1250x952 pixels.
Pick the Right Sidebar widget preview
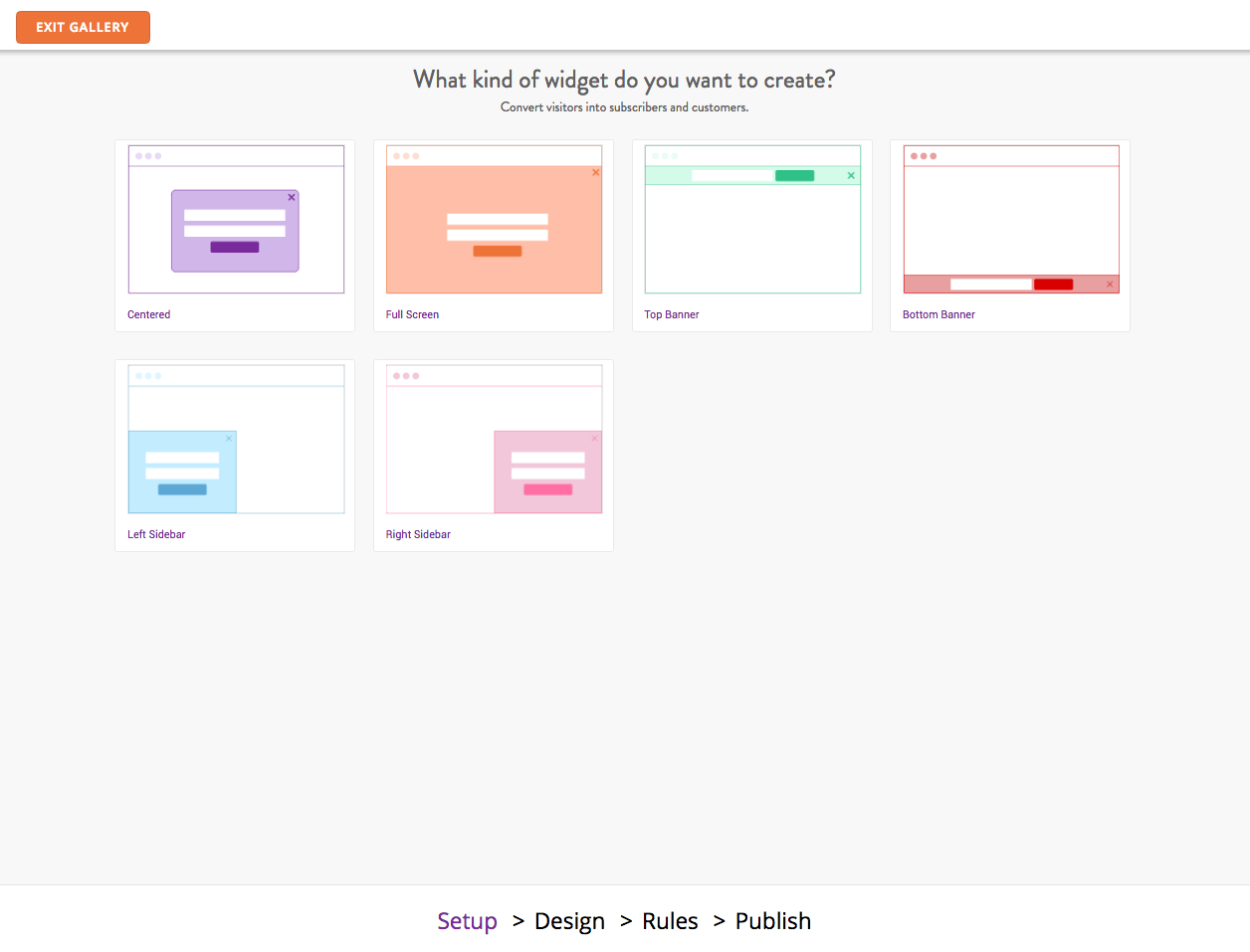494,439
